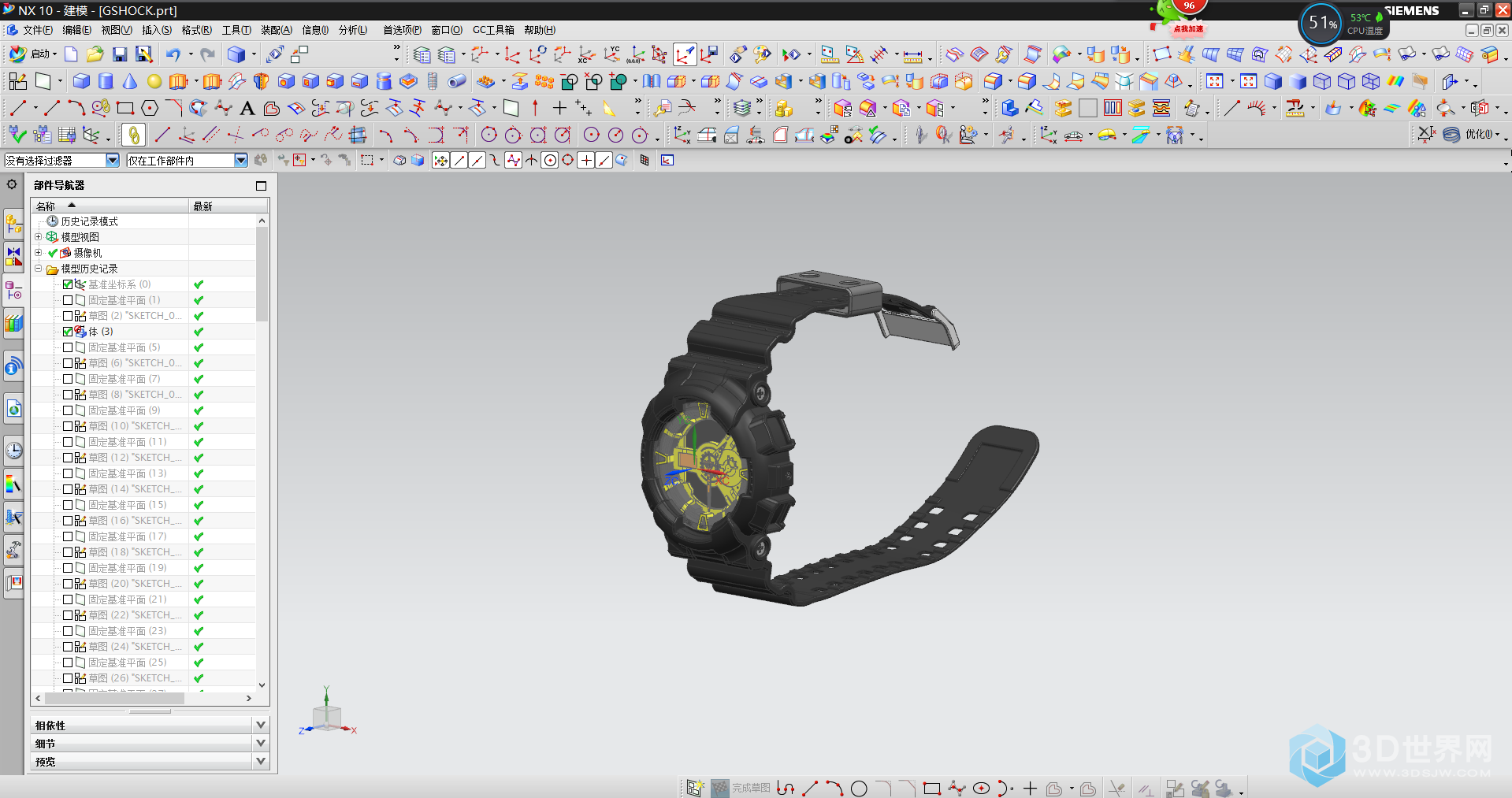This screenshot has width=1512, height=798.
Task: Check the 固定基准平面 (5) checkbox
Action: click(x=68, y=347)
